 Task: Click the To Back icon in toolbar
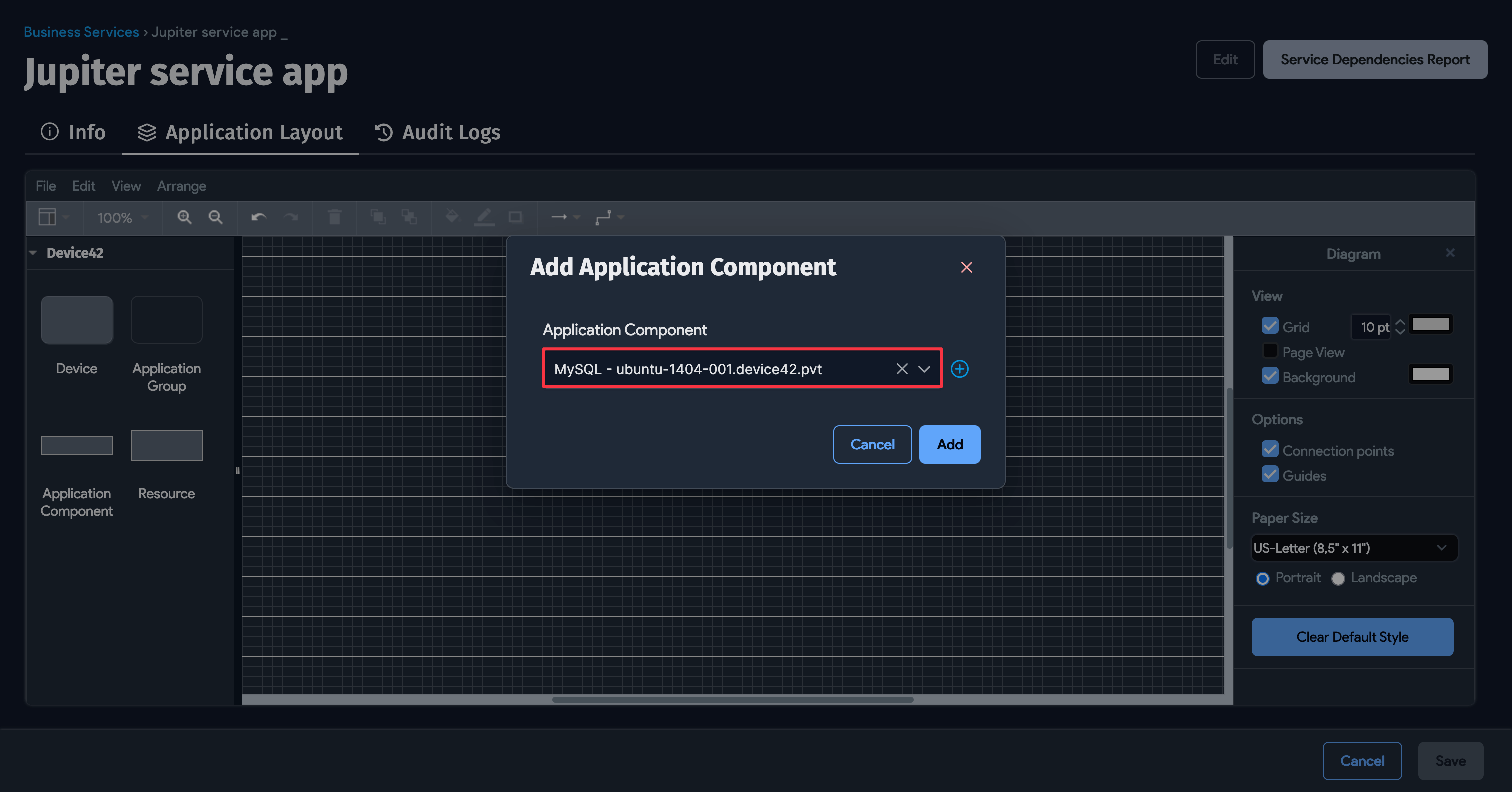409,218
